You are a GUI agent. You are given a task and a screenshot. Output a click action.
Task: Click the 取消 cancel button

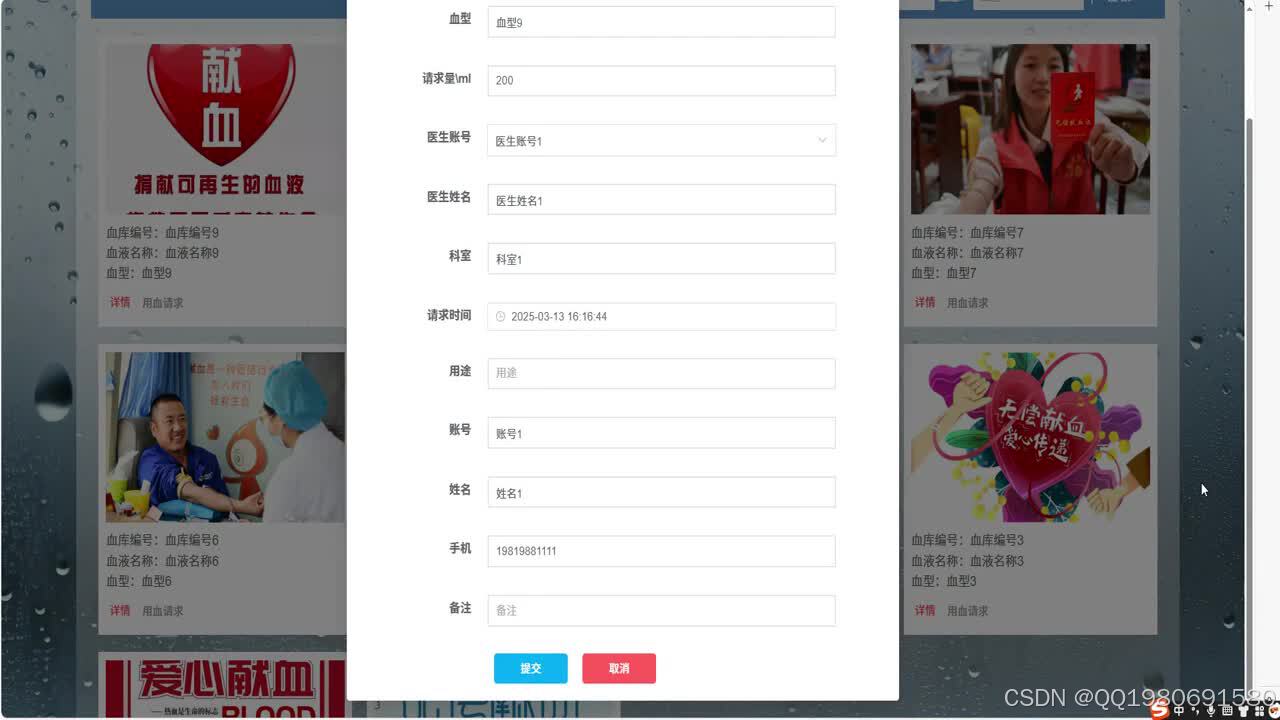click(619, 668)
